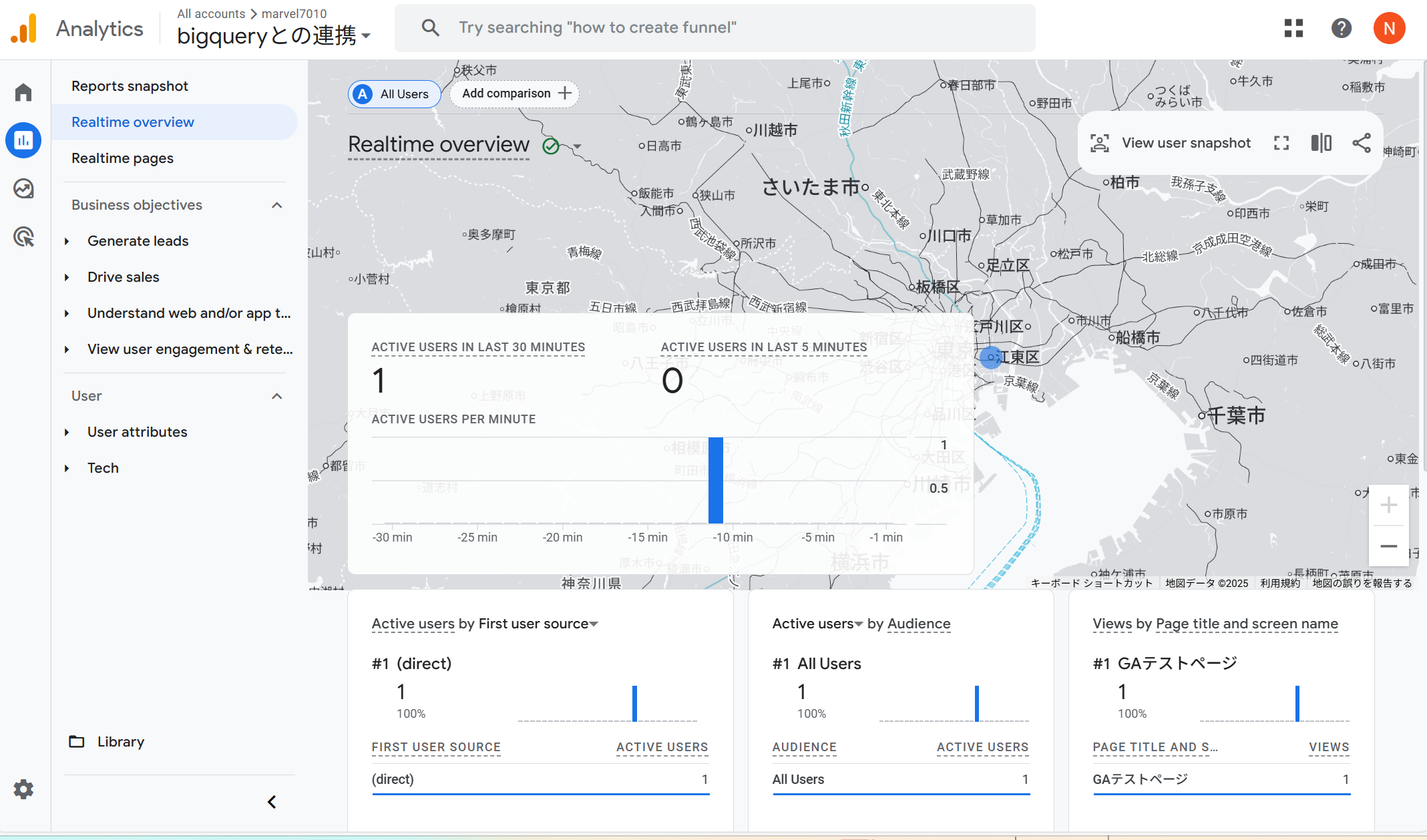Open the Help question-mark icon

point(1341,28)
